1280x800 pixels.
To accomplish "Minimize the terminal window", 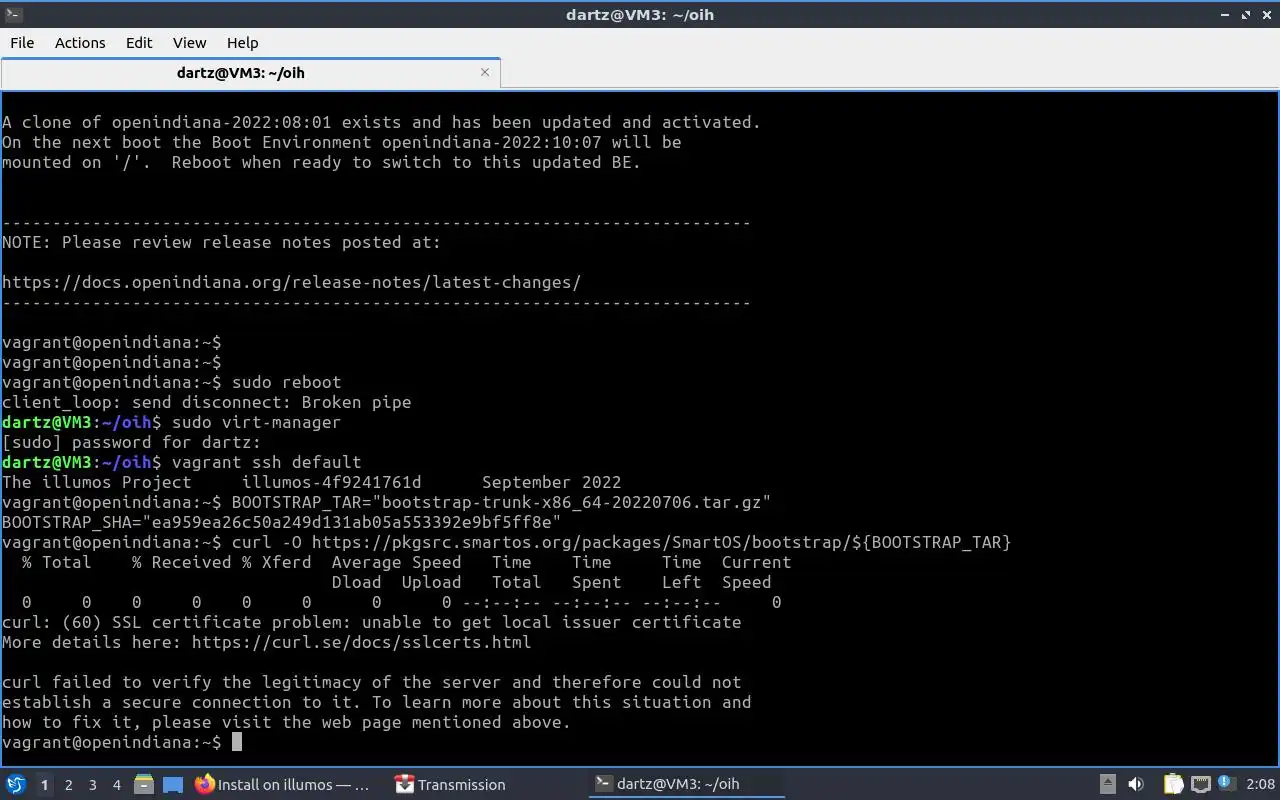I will pyautogui.click(x=1225, y=14).
